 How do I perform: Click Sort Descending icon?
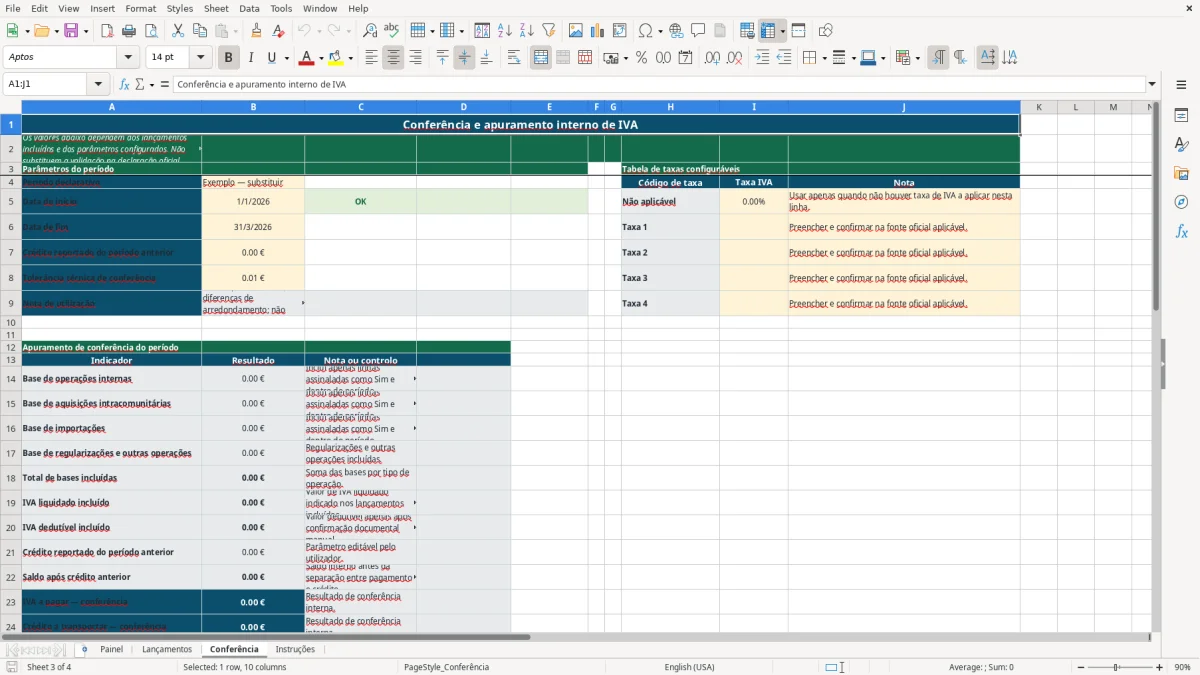[x=526, y=31]
